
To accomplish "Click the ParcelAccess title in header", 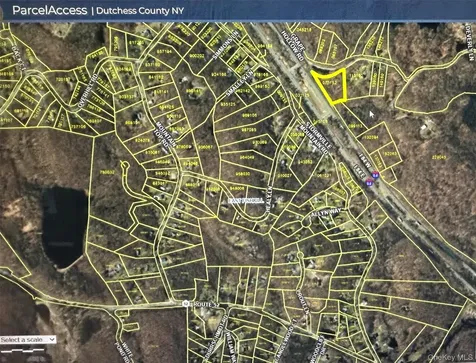I will [x=50, y=10].
